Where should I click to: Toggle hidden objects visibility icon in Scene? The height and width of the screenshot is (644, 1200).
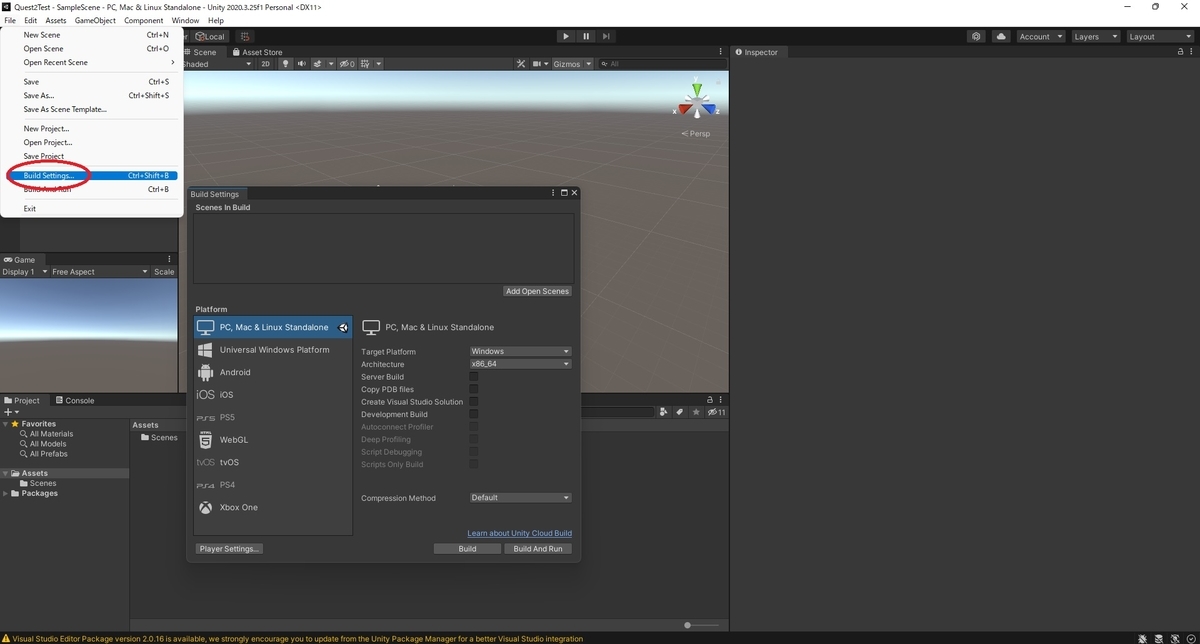point(346,64)
